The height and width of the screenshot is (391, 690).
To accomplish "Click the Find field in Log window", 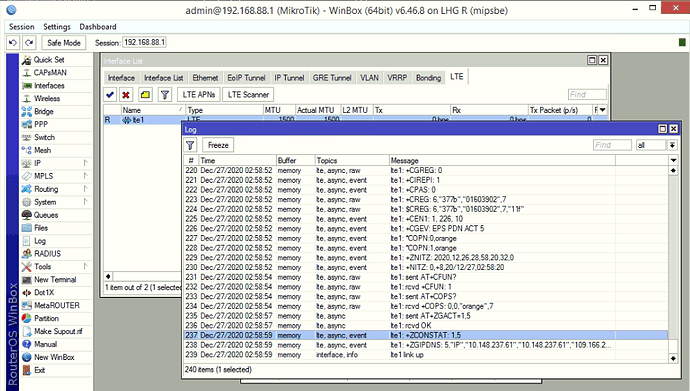I will click(612, 145).
